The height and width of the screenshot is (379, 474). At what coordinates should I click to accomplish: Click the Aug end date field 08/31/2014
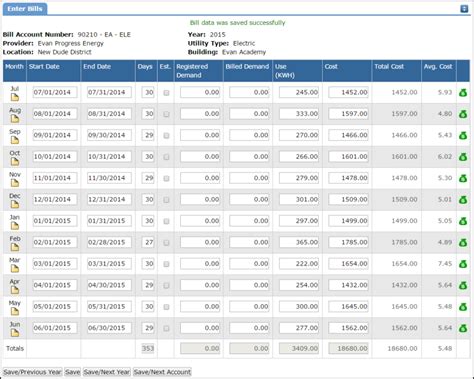pyautogui.click(x=109, y=114)
